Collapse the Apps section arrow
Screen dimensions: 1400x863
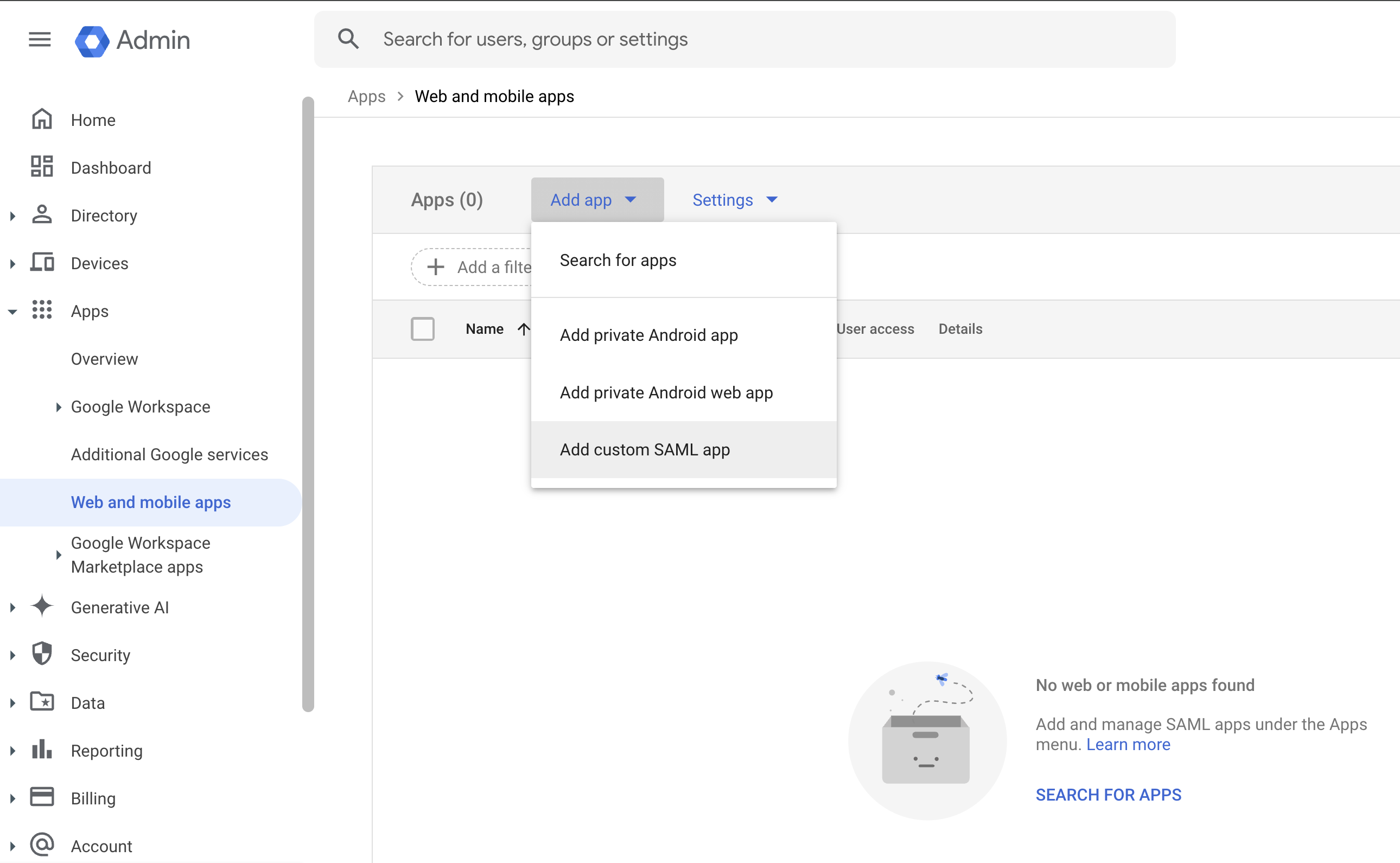pyautogui.click(x=12, y=312)
